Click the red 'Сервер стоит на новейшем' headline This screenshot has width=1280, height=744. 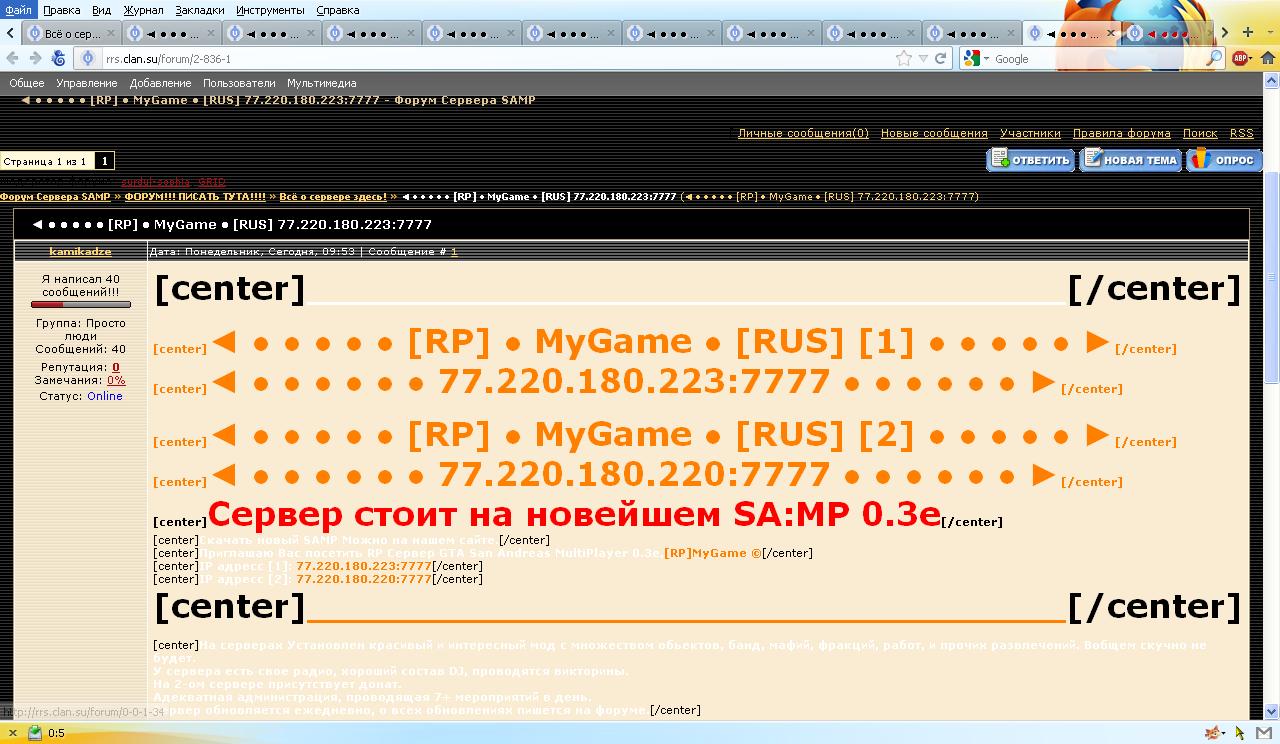574,514
